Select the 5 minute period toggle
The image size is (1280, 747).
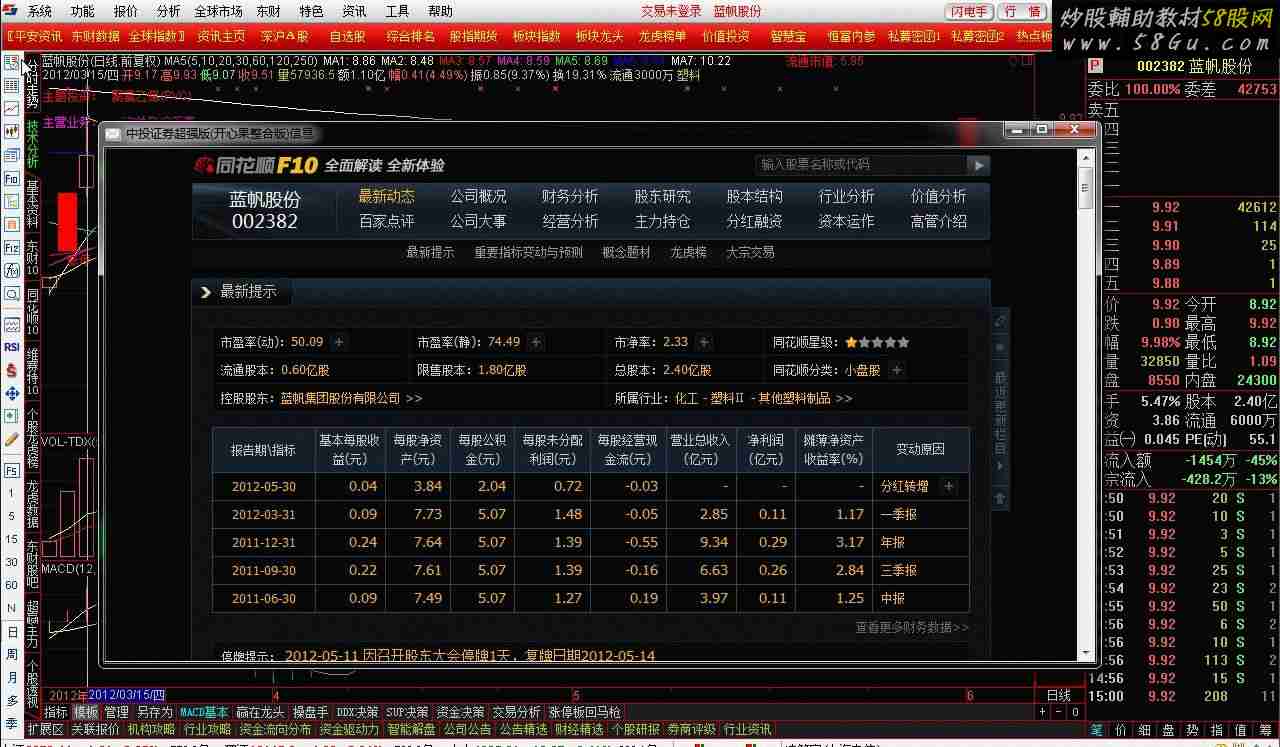pos(12,516)
